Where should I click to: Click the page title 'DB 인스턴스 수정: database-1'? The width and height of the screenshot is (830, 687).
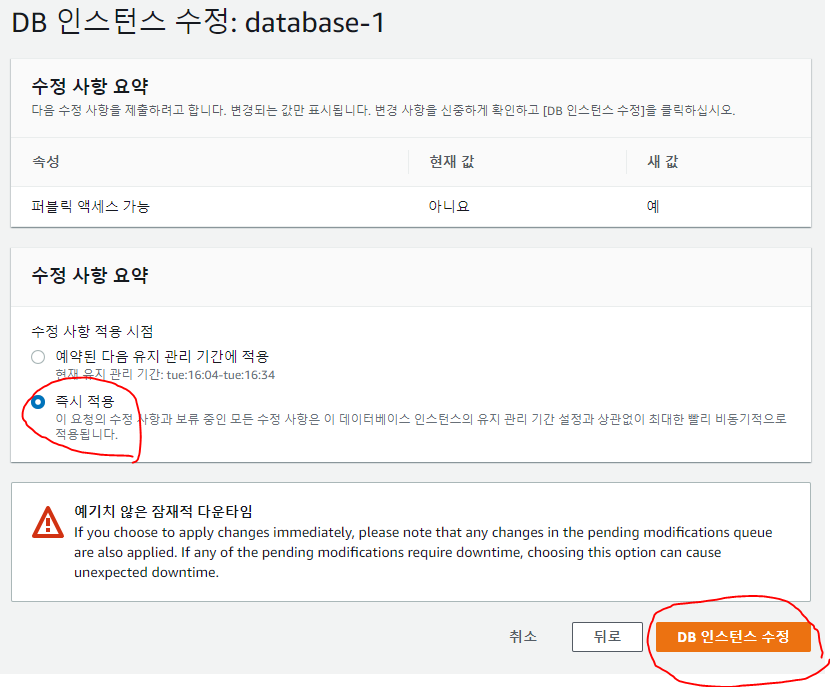(198, 22)
